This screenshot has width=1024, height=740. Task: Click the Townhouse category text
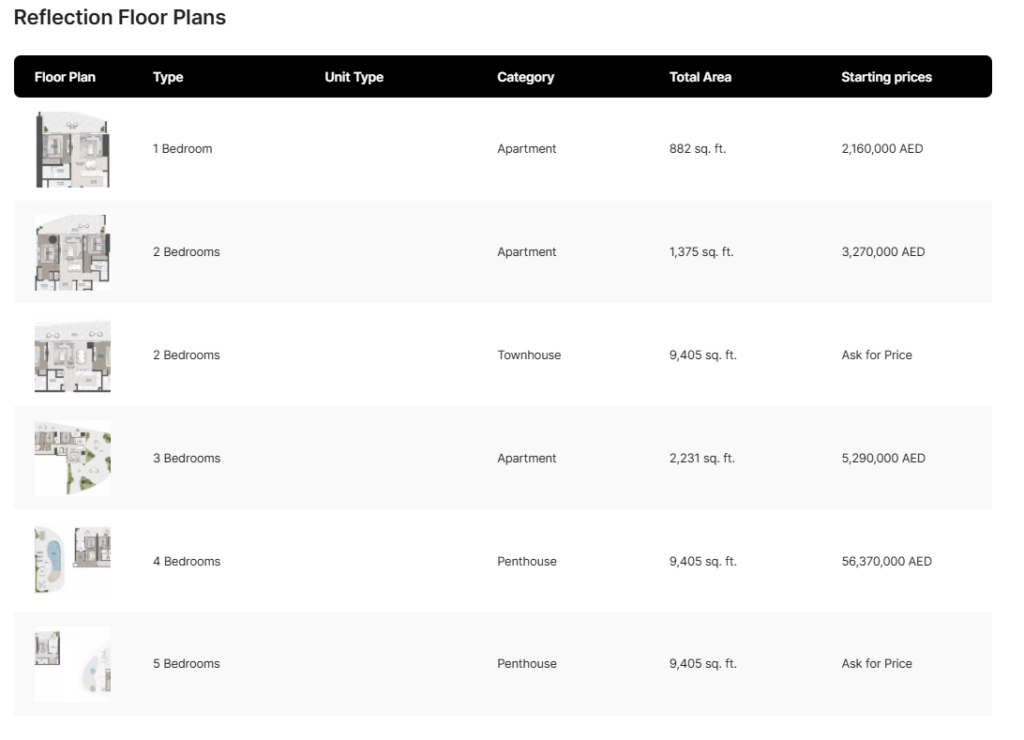coord(529,355)
